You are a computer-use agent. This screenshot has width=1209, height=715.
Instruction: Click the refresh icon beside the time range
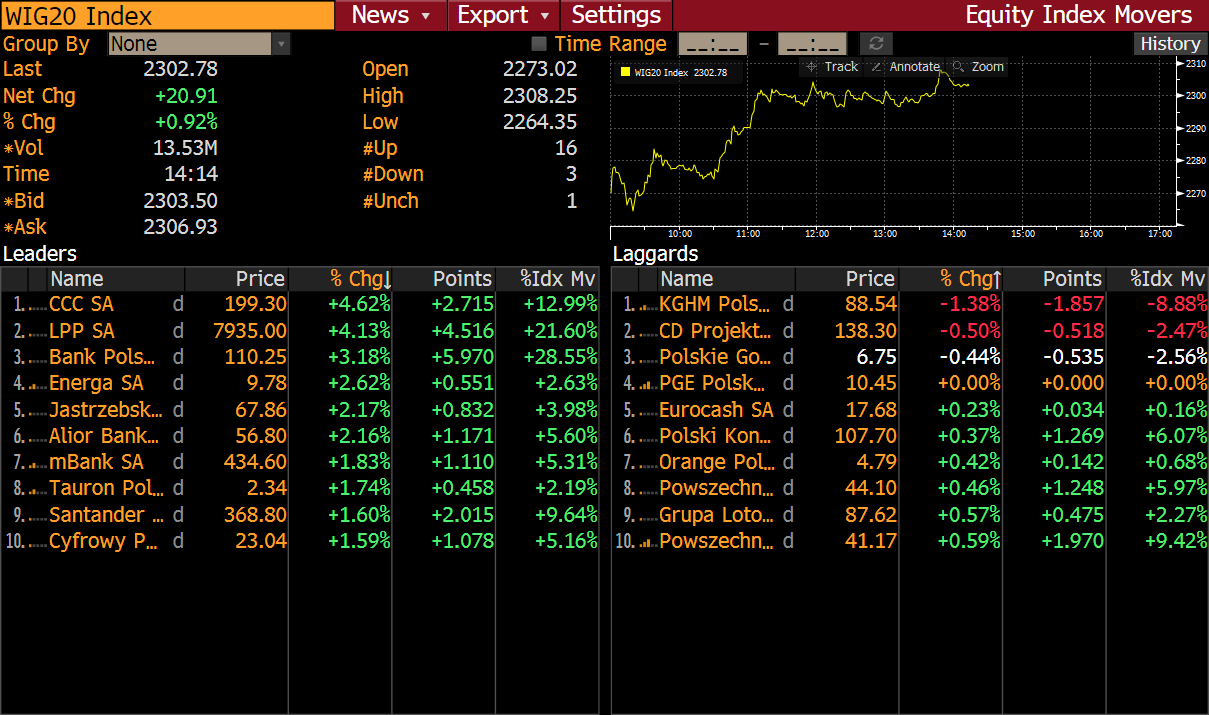(x=876, y=44)
